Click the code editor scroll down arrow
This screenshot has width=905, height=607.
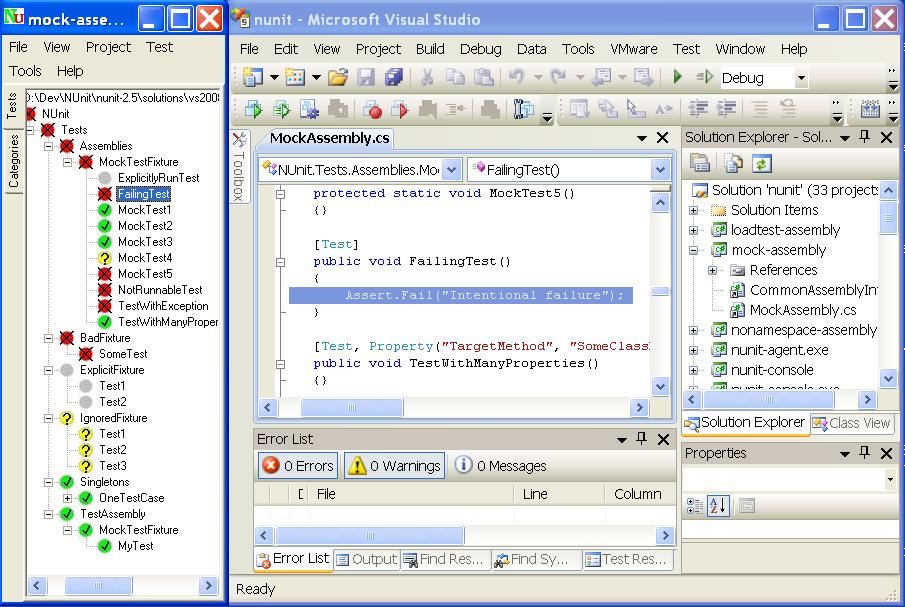click(660, 386)
